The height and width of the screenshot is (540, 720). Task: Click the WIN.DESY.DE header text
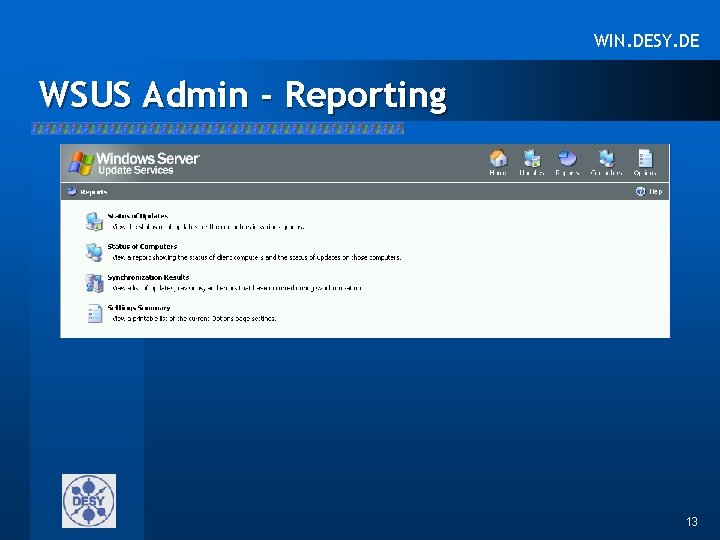[x=647, y=41]
